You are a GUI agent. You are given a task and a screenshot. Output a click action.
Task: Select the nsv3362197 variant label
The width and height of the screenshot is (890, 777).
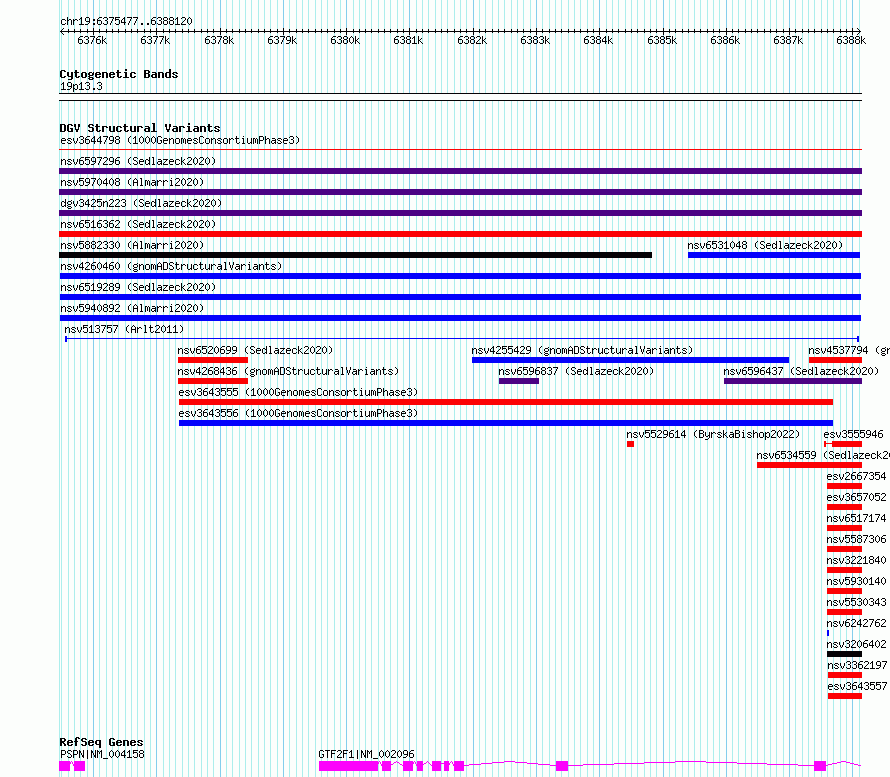coord(857,665)
